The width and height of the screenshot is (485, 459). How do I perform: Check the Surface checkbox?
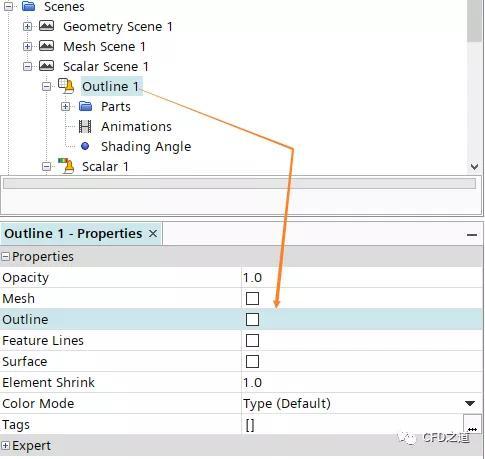point(252,362)
